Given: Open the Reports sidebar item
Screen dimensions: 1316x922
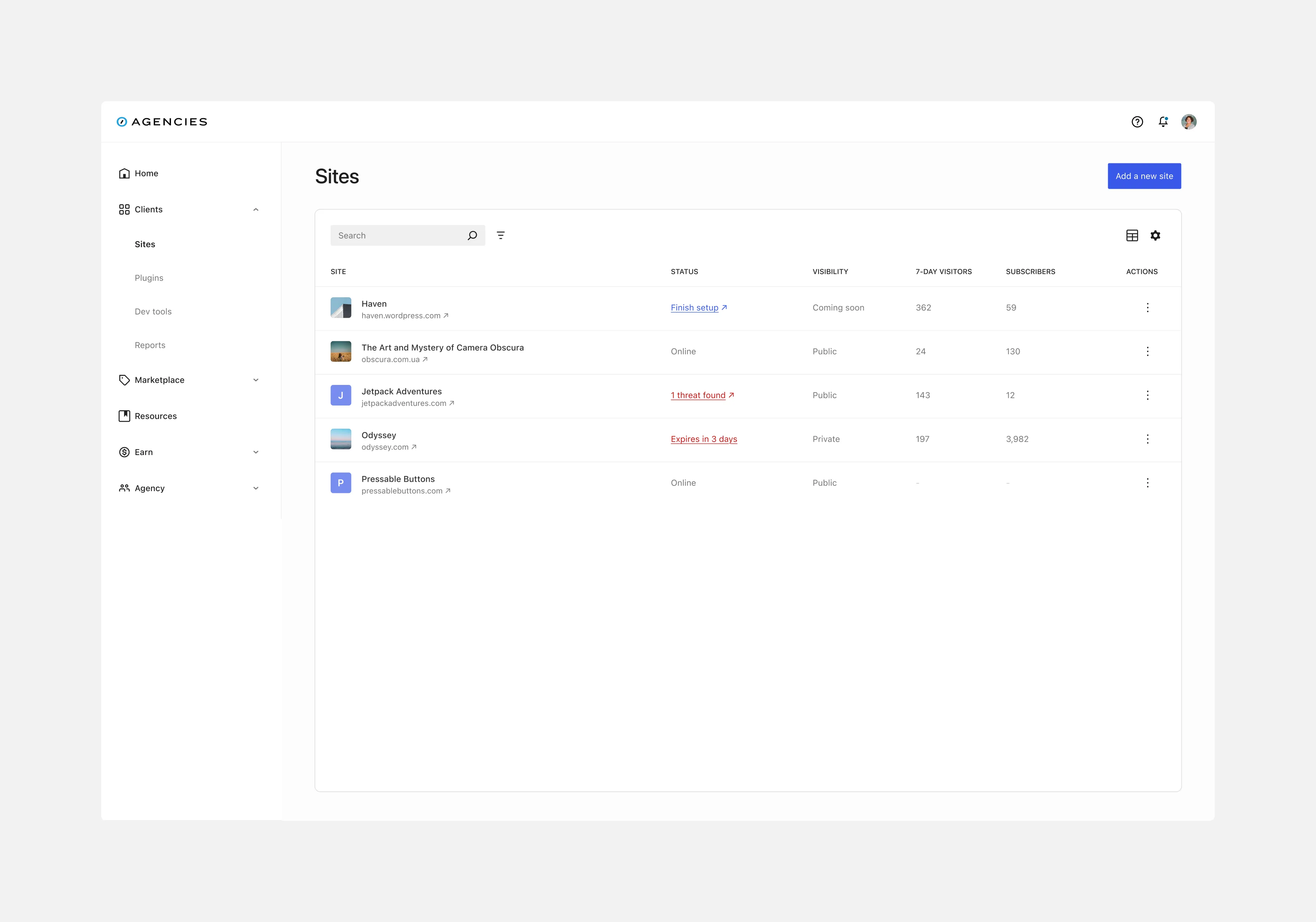Looking at the screenshot, I should pyautogui.click(x=150, y=344).
